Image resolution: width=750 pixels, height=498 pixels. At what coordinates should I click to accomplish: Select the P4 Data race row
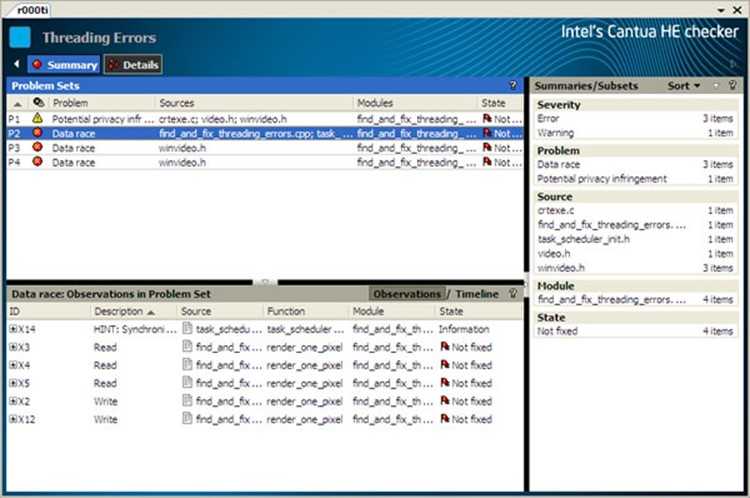265,163
